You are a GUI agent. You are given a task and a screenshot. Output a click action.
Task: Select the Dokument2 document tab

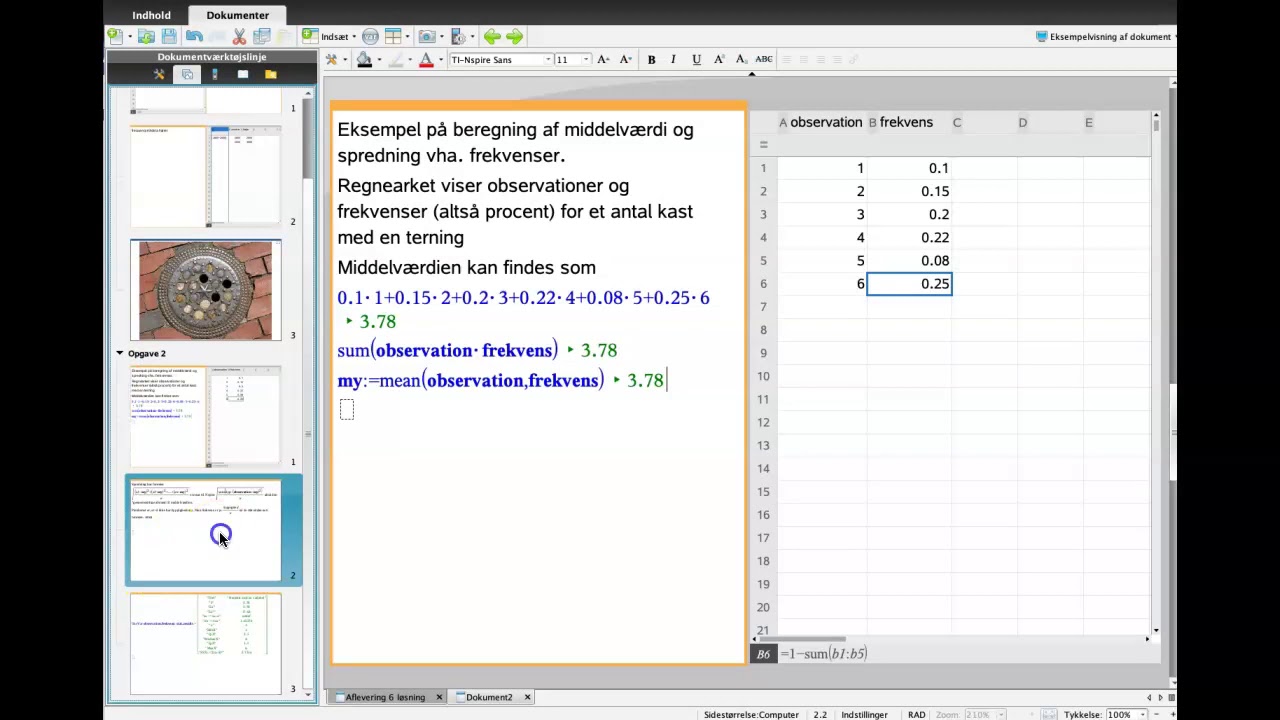(488, 697)
